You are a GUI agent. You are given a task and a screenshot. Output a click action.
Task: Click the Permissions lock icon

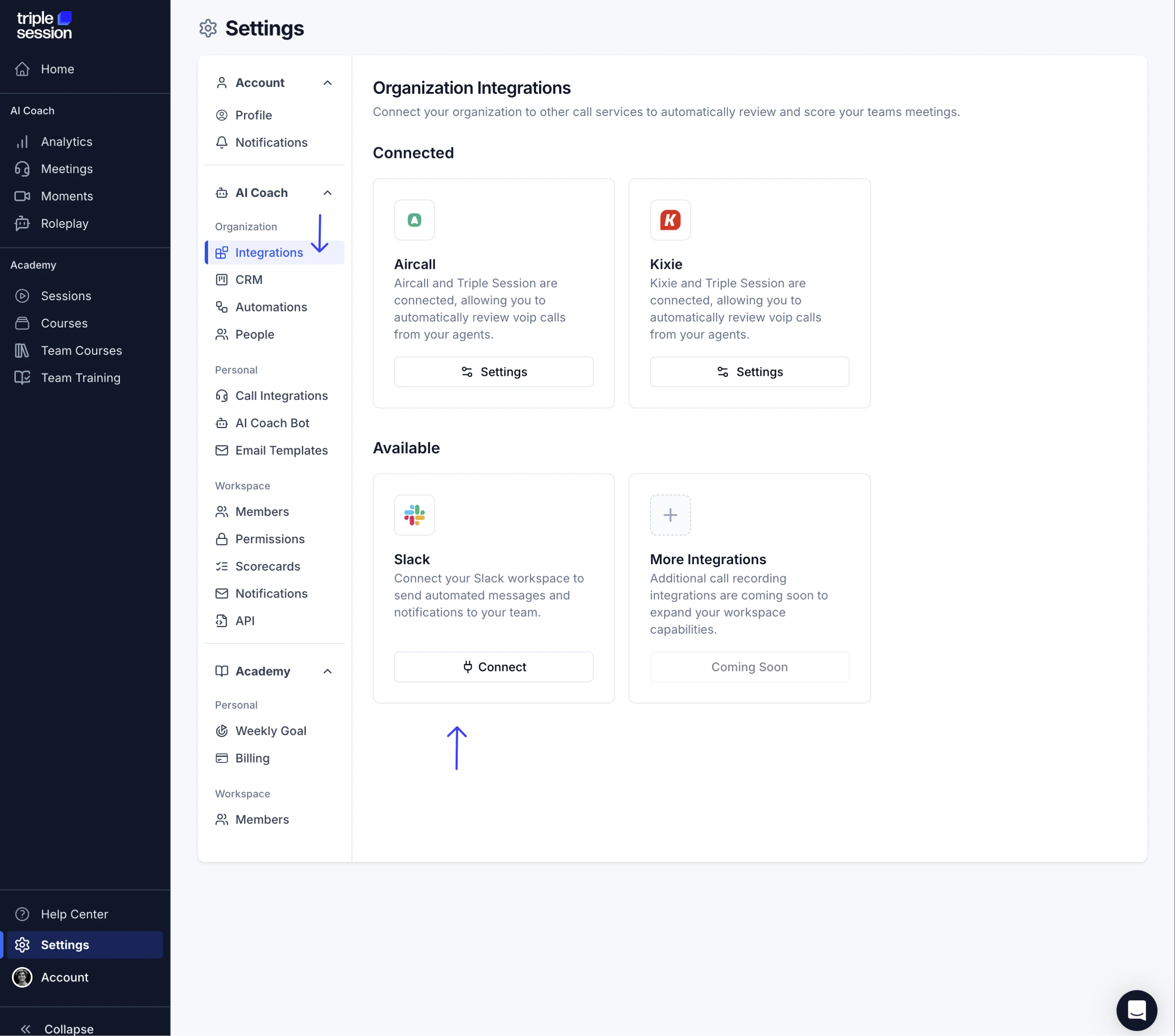(222, 539)
